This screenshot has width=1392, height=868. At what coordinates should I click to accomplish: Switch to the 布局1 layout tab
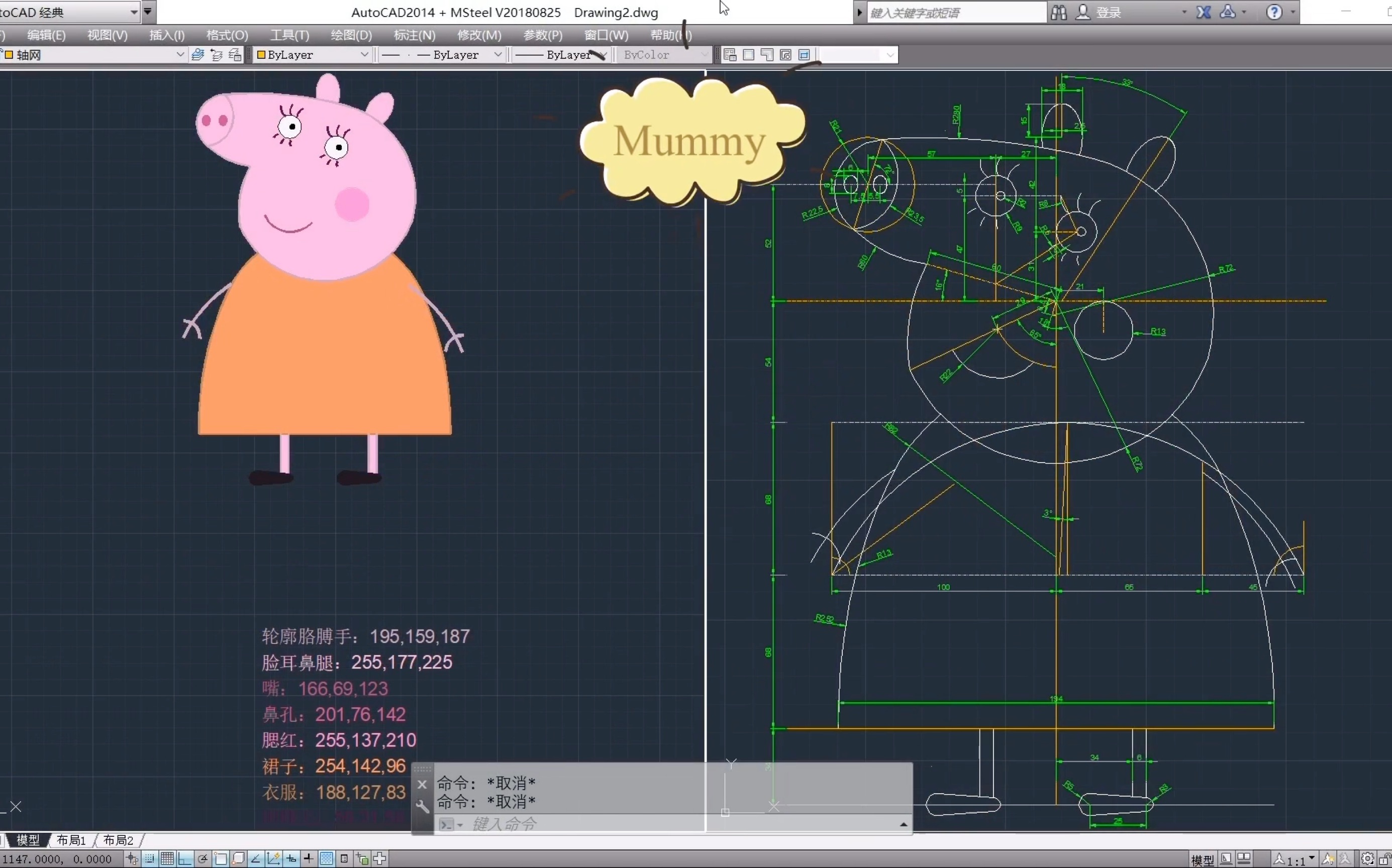pos(71,840)
